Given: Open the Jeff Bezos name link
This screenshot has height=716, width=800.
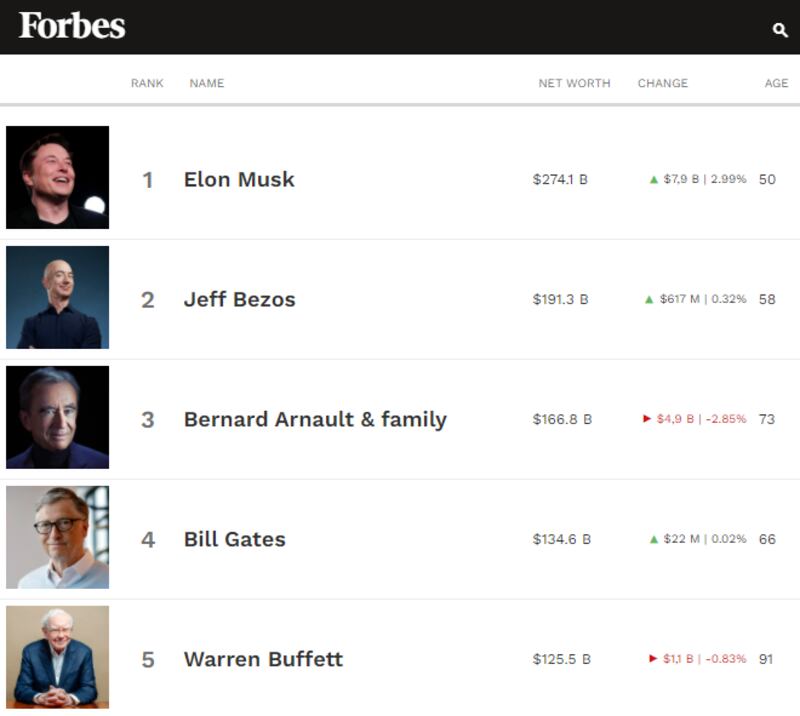Looking at the screenshot, I should click(x=240, y=299).
